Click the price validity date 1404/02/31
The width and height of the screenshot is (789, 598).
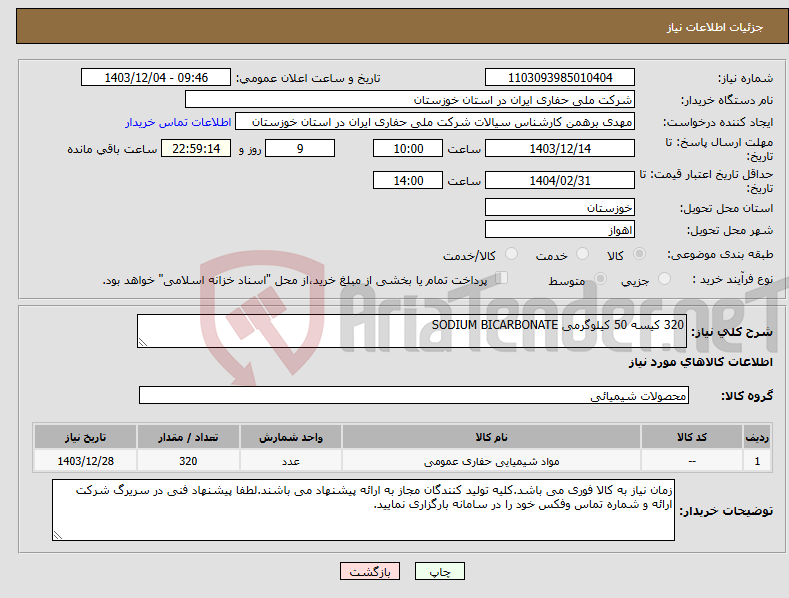click(560, 180)
